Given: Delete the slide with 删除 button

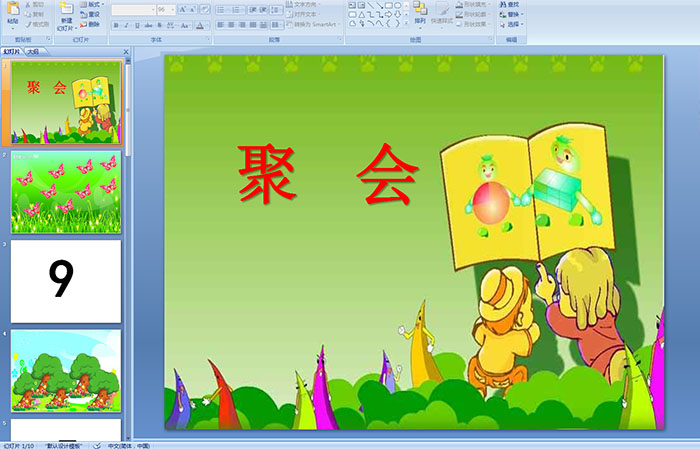Looking at the screenshot, I should (x=90, y=24).
